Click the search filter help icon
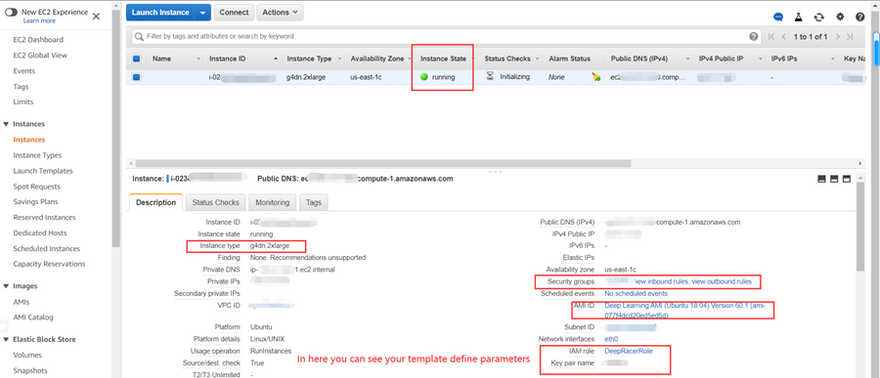The image size is (880, 378). click(x=754, y=36)
